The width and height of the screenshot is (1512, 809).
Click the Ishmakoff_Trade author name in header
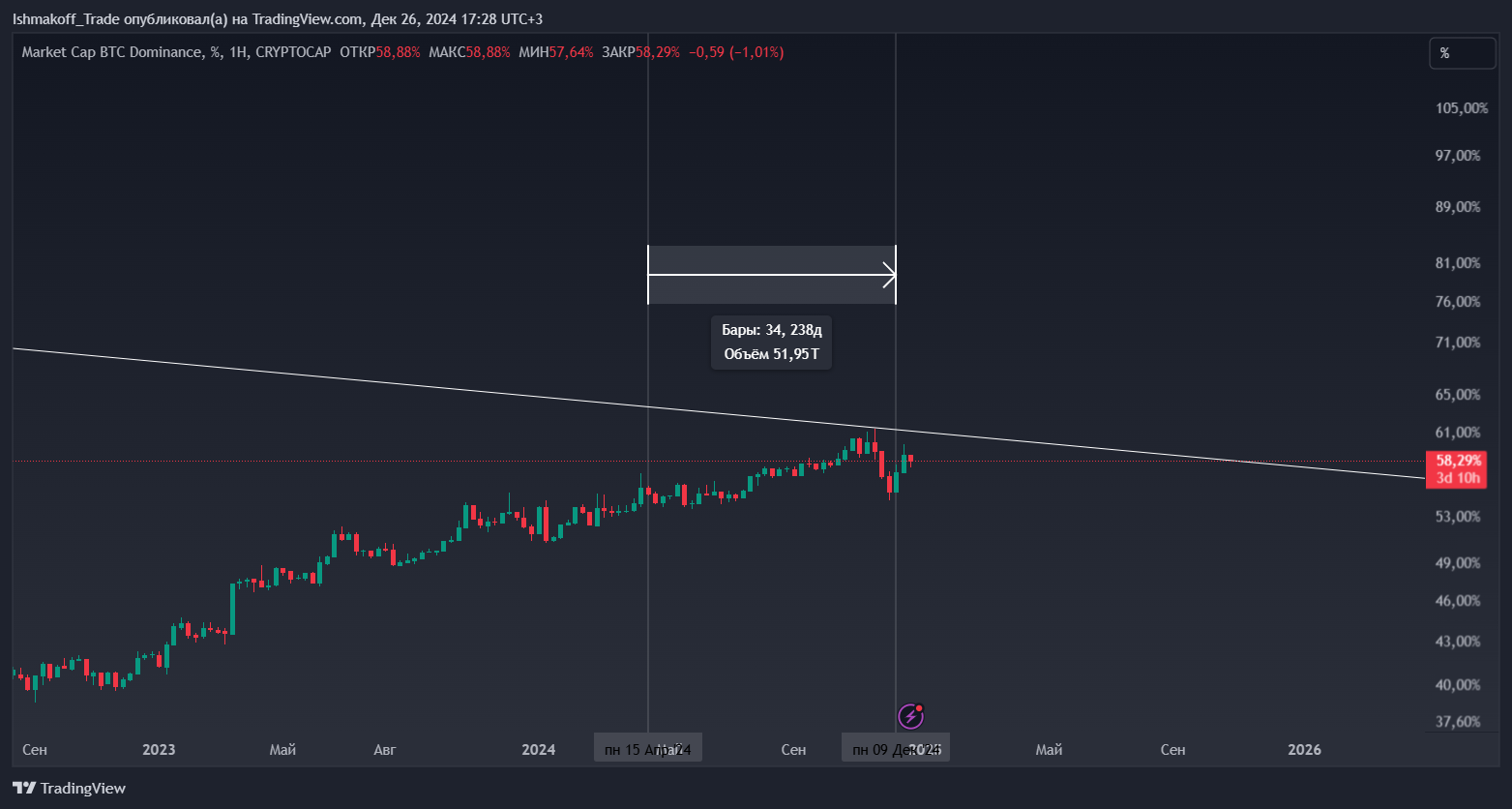66,19
